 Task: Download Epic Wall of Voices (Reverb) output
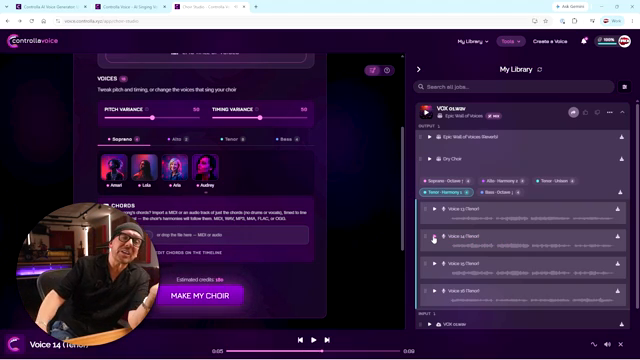(x=621, y=137)
